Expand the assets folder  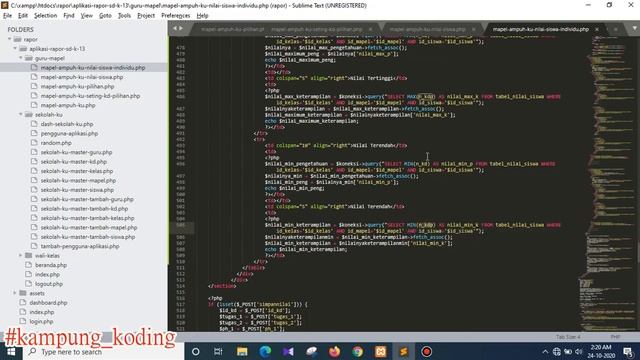pos(15,293)
